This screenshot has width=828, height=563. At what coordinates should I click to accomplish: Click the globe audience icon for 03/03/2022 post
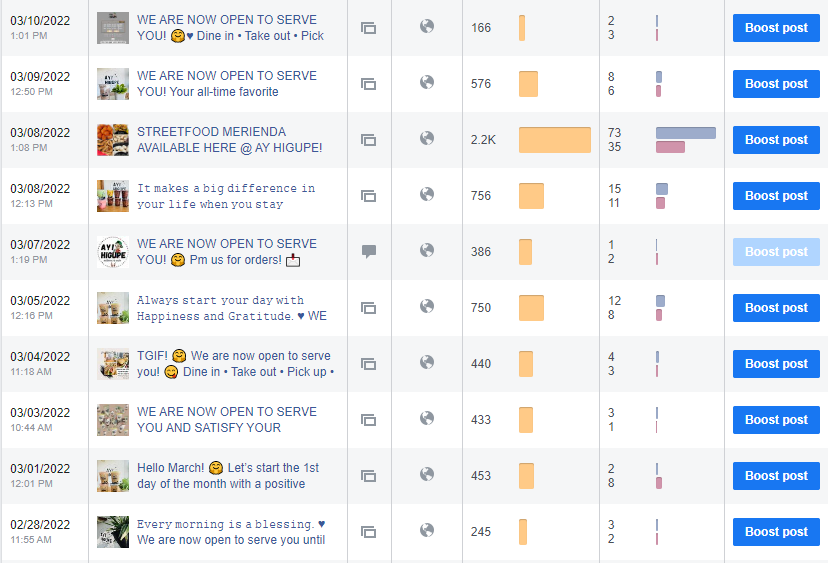427,419
